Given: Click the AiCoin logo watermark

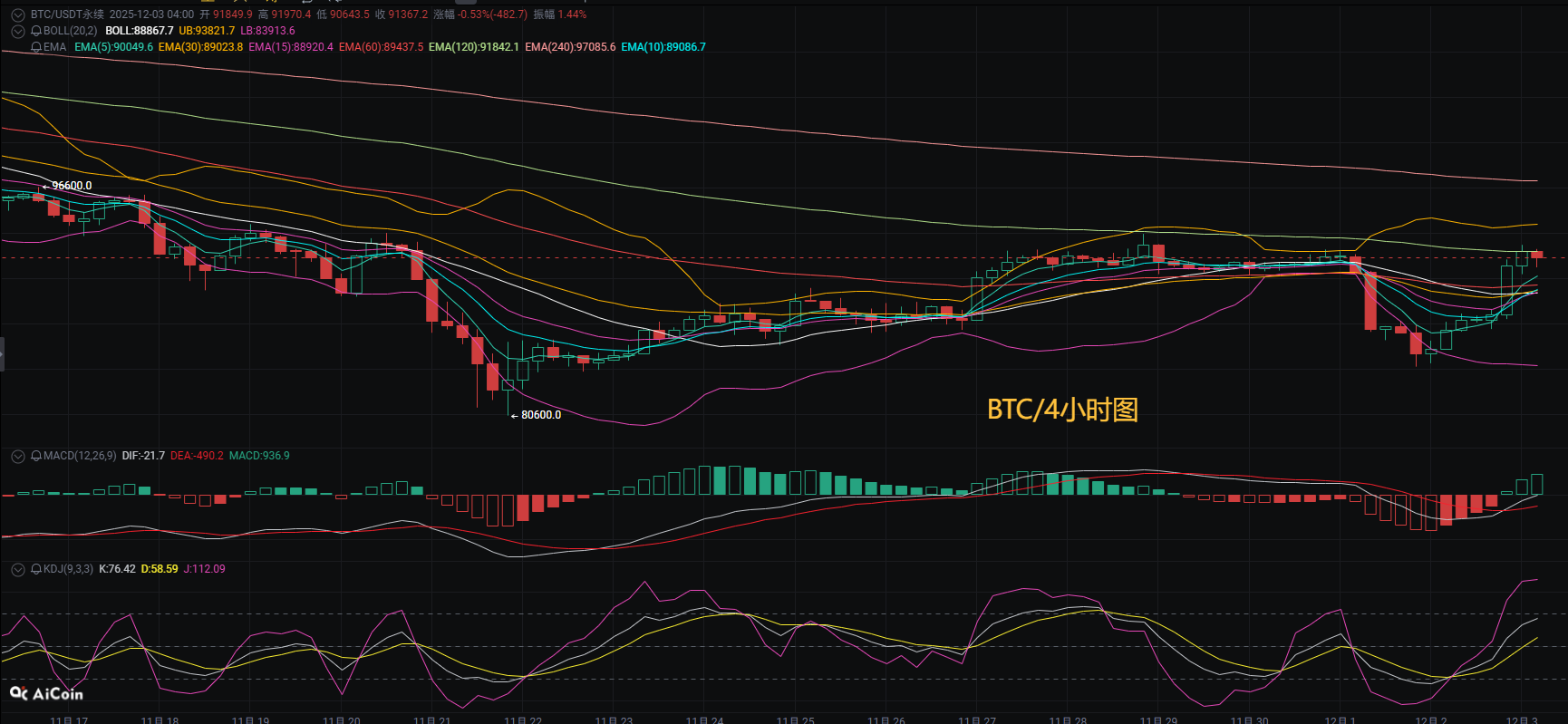Looking at the screenshot, I should click(x=46, y=694).
